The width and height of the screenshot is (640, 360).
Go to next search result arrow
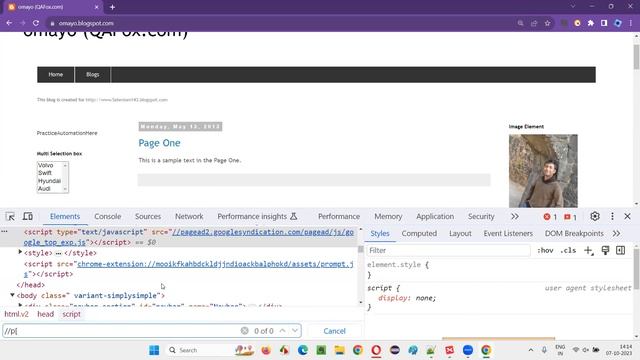295,331
